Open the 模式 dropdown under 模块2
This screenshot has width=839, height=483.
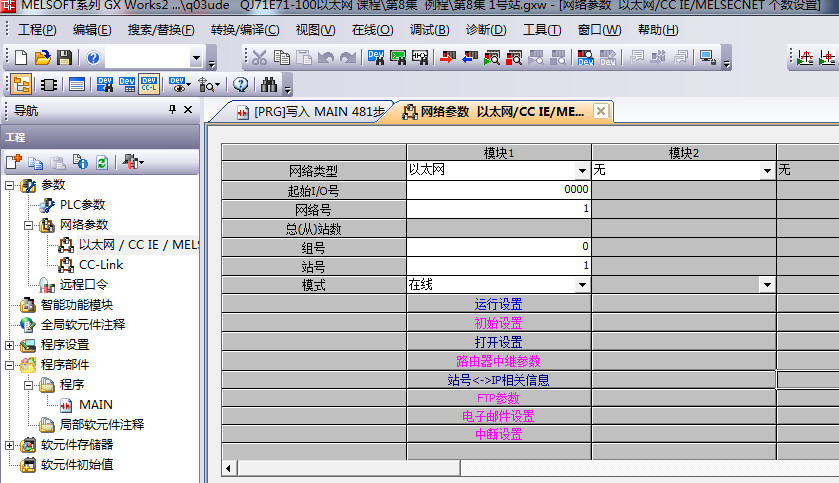click(x=767, y=285)
